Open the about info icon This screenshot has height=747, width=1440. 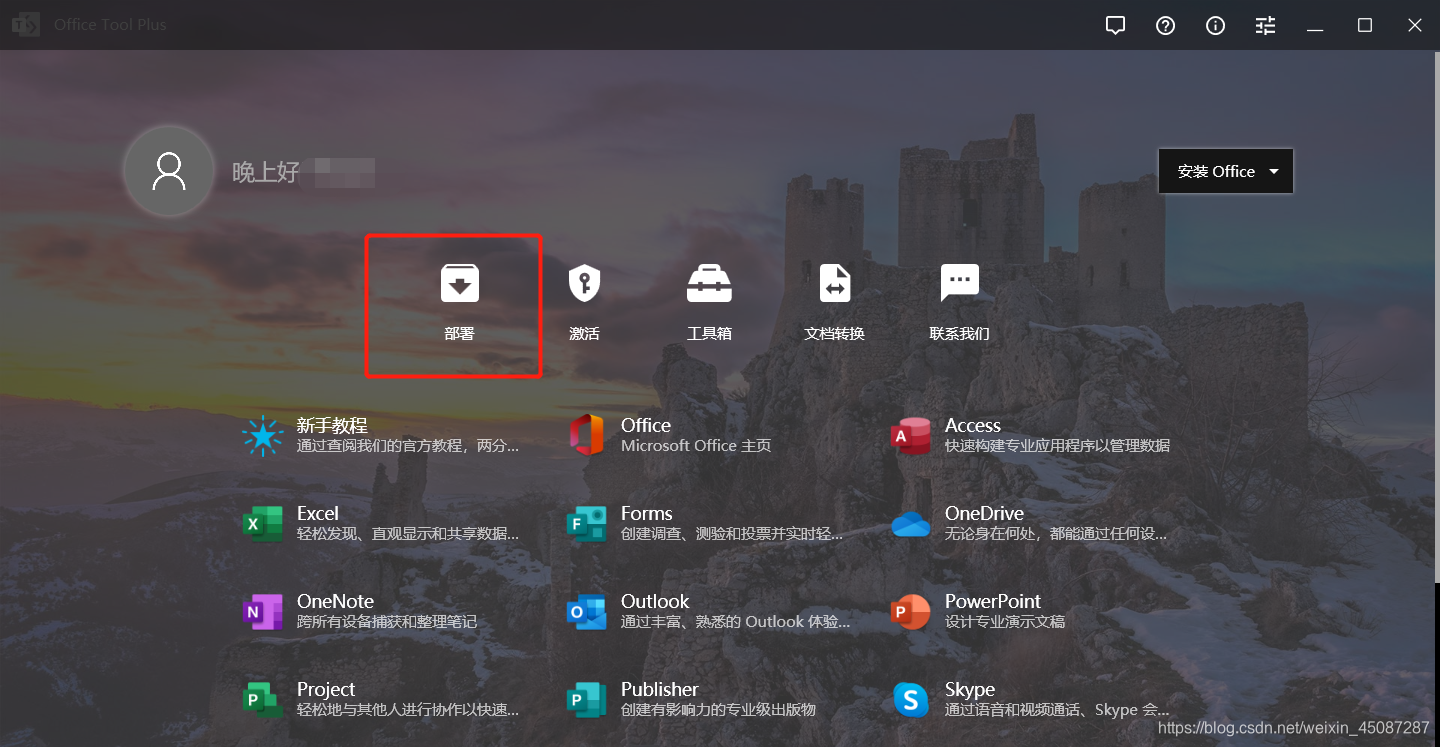click(x=1215, y=26)
